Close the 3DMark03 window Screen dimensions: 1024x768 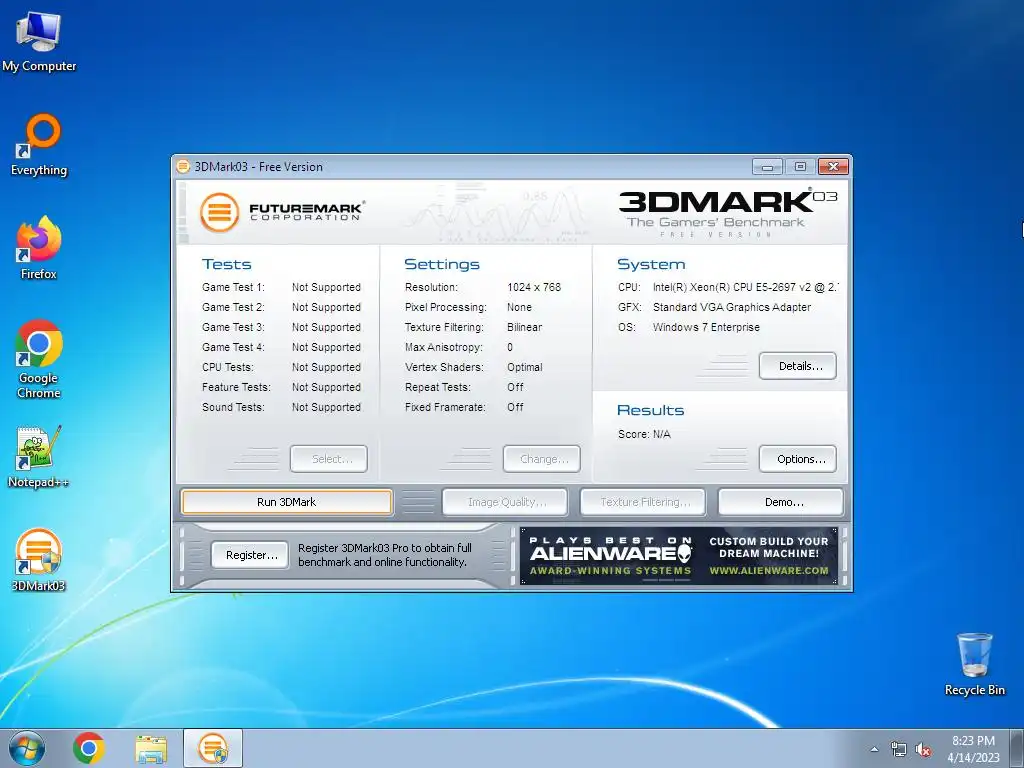coord(833,167)
